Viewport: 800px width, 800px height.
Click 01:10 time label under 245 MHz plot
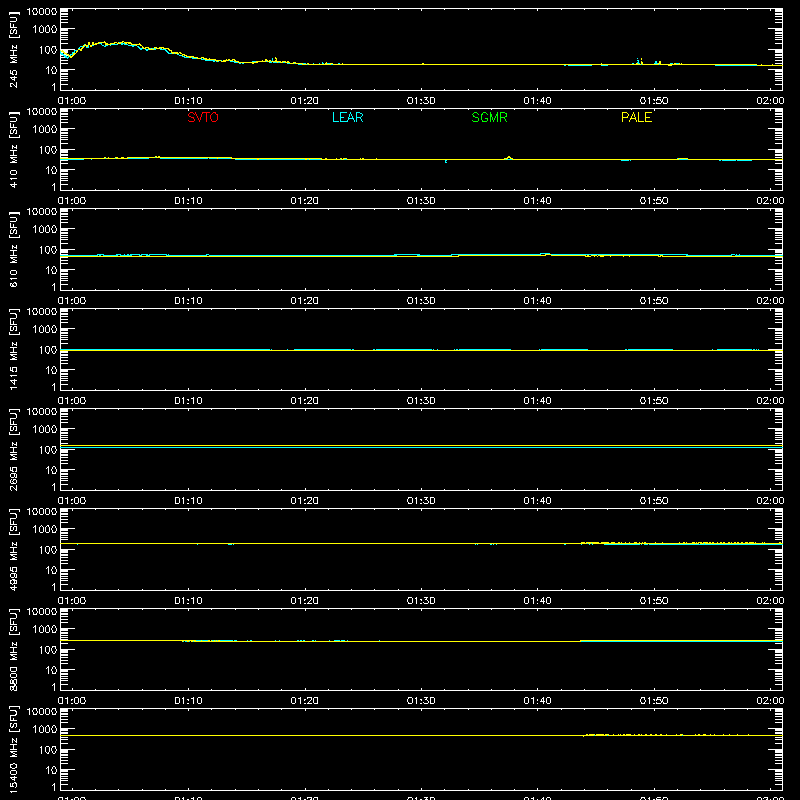pos(188,101)
